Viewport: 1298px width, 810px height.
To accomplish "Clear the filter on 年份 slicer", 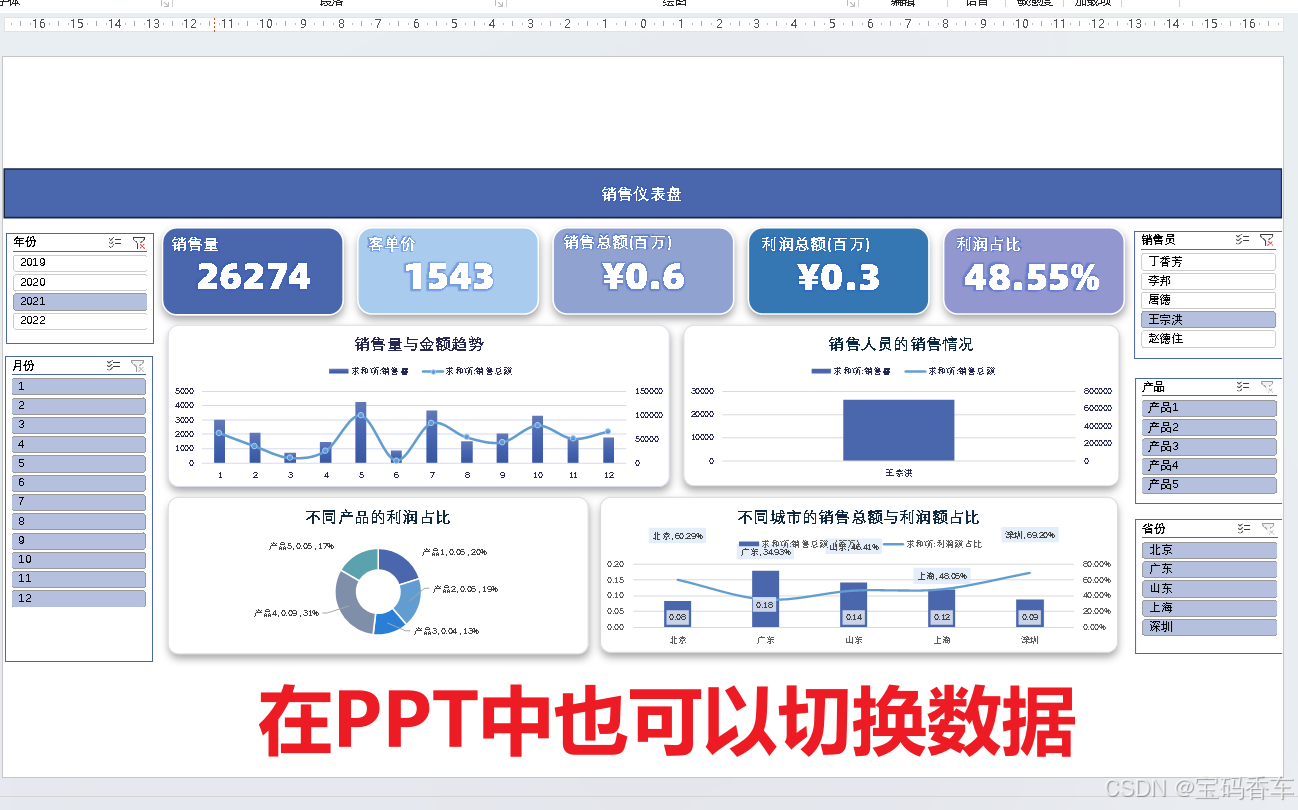I will (139, 242).
